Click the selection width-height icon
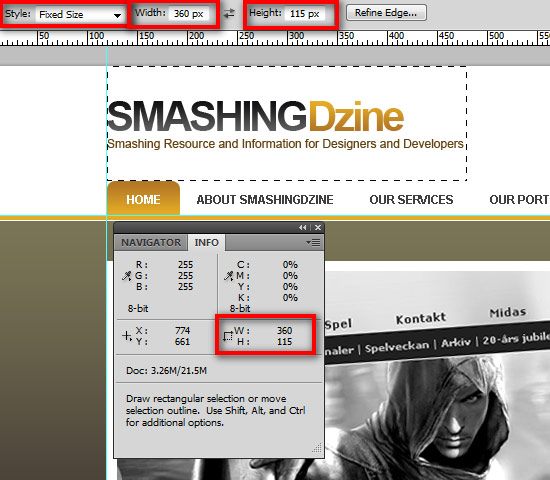This screenshot has height=480, width=550. (228, 336)
